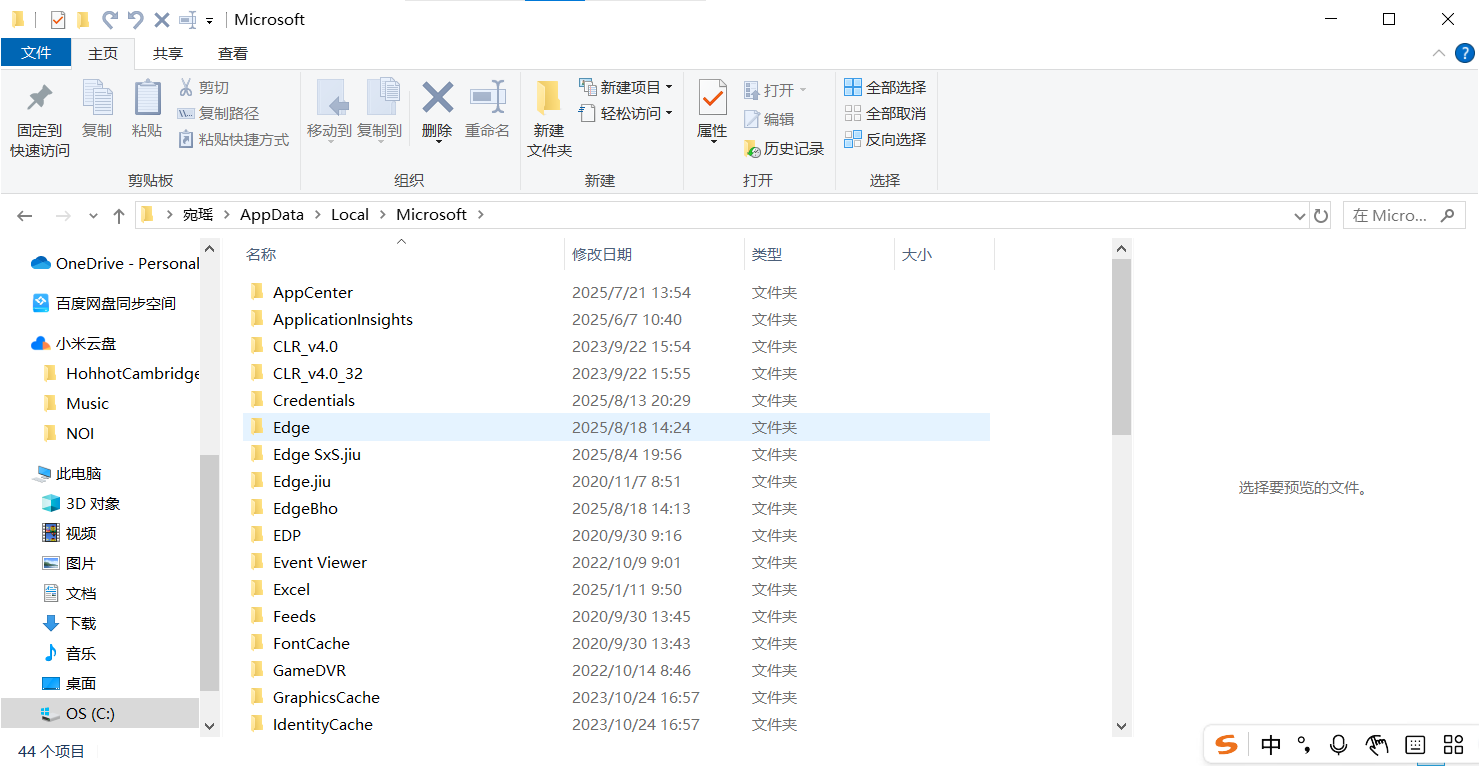This screenshot has width=1479, height=766.
Task: Open the File (文件) tab
Action: [x=36, y=53]
